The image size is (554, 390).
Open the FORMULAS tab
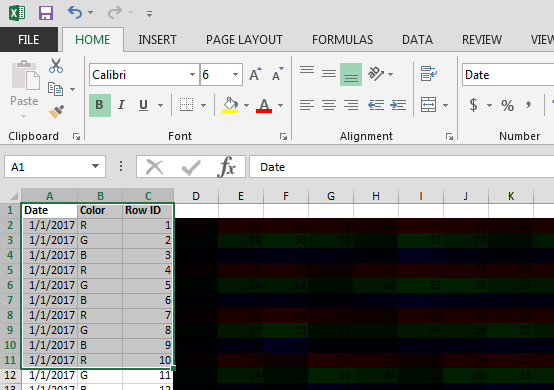click(342, 40)
